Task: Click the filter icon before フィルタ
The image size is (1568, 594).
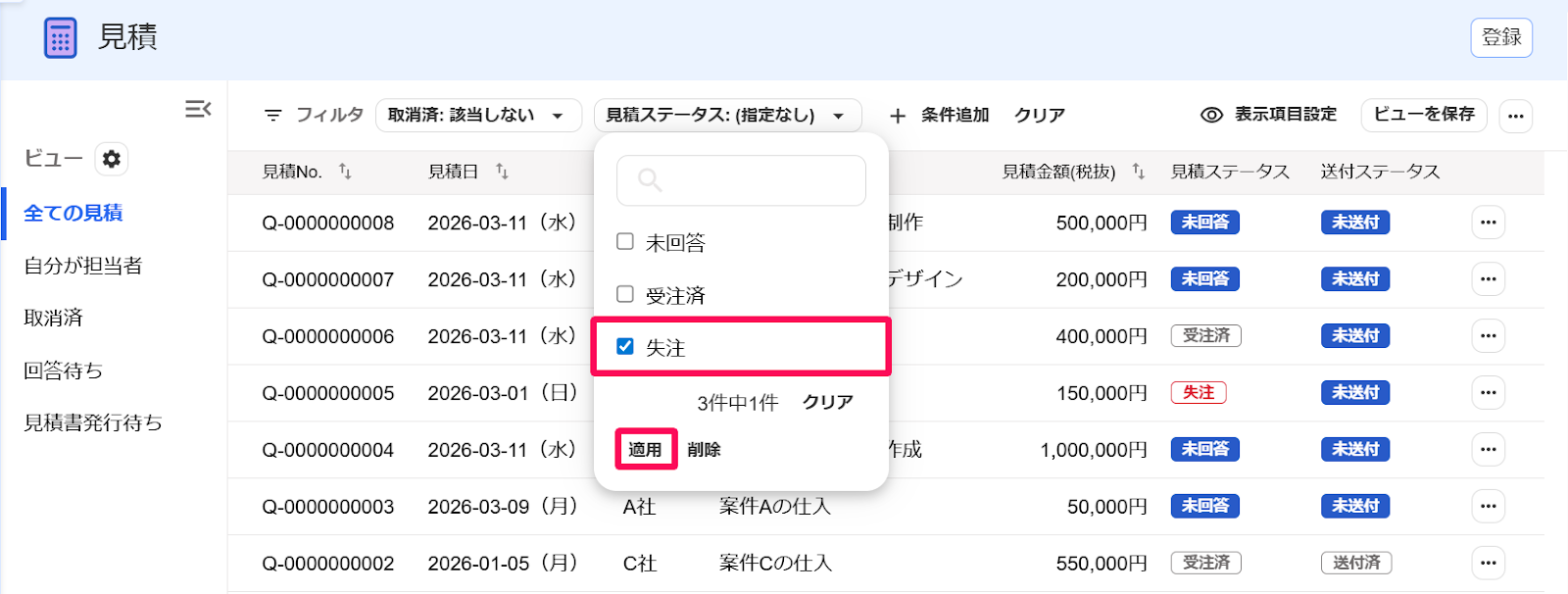Action: [273, 116]
